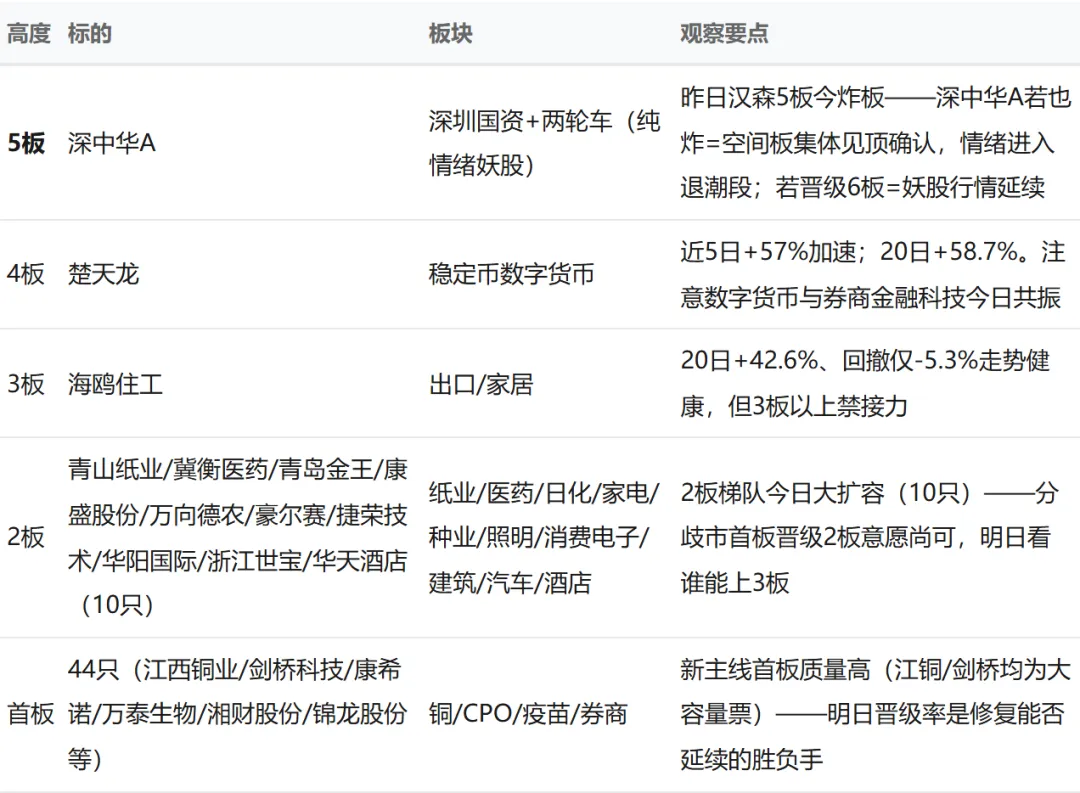This screenshot has width=1080, height=793.
Task: Select the 2板 height cell
Action: (x=26, y=537)
